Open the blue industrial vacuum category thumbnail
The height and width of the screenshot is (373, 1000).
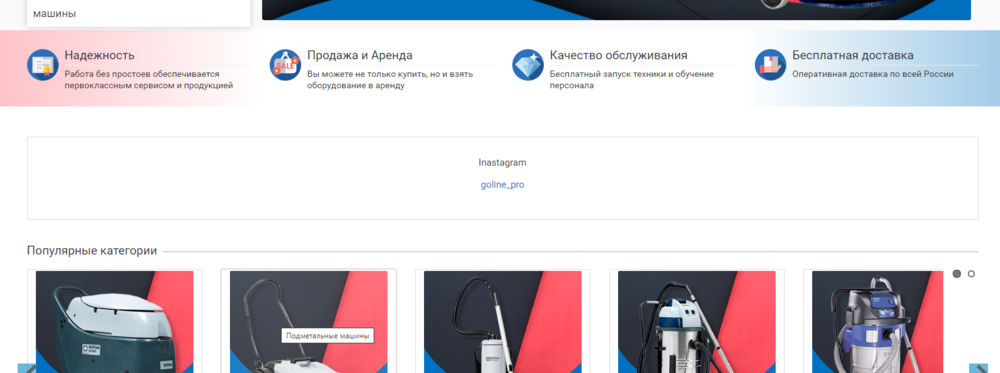877,322
